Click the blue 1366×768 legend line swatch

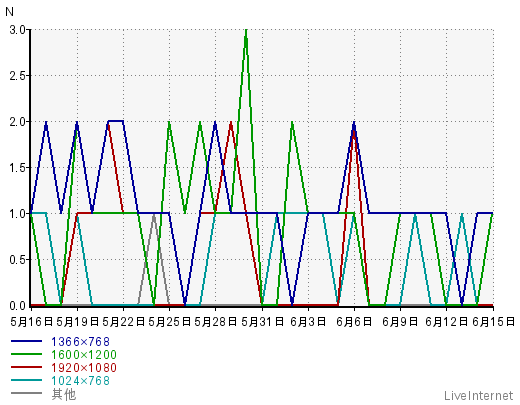[26, 341]
